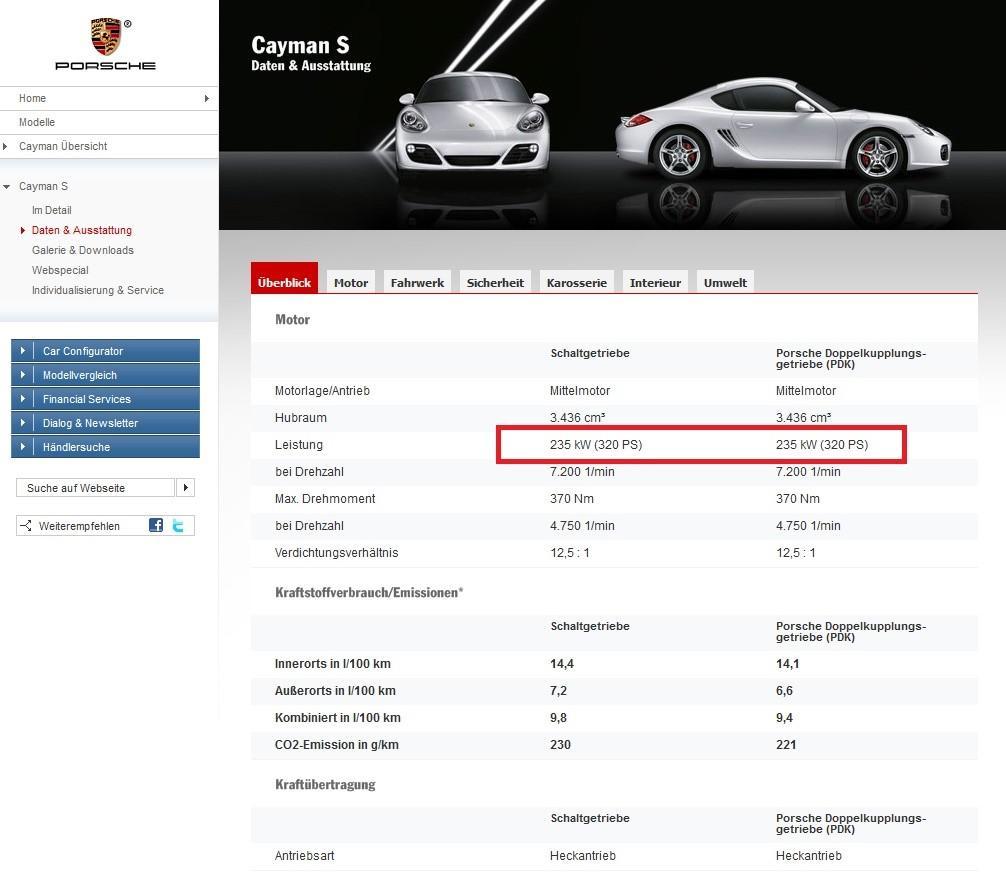Go to Individualisierung & Service page
This screenshot has height=892, width=1006.
point(97,290)
